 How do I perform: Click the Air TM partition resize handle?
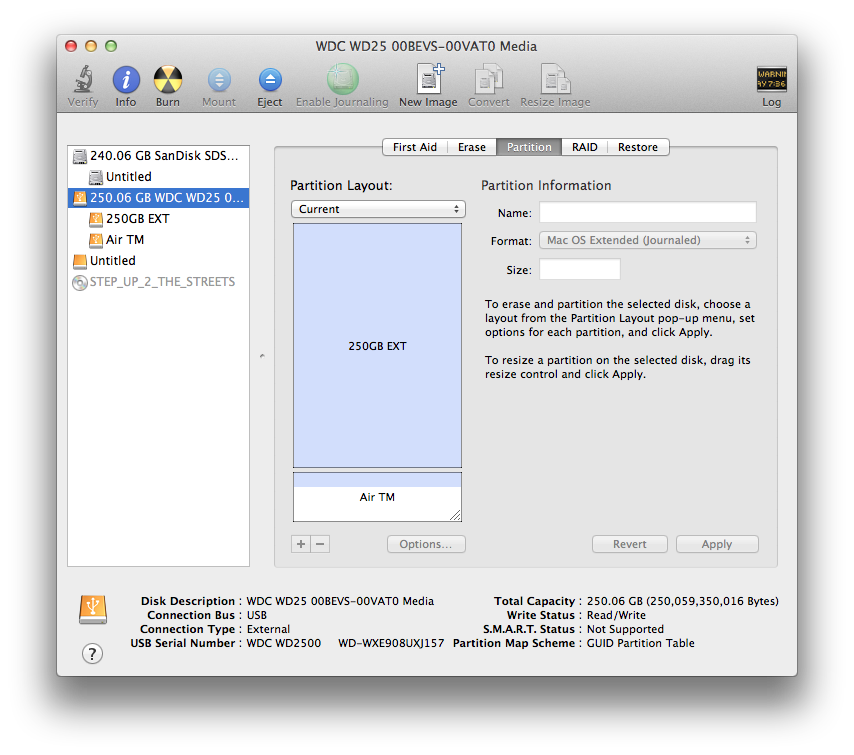(455, 515)
